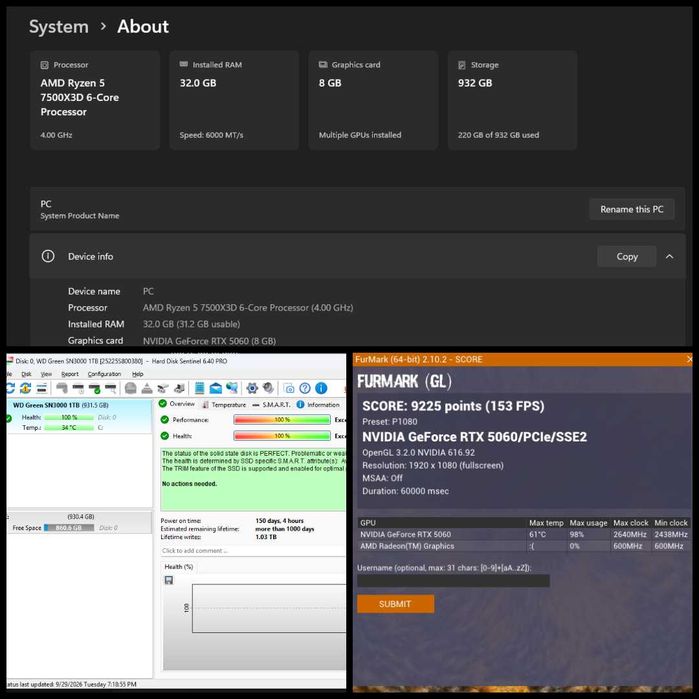
Task: Click the blue report sheet toolbar icon
Action: coord(199,388)
